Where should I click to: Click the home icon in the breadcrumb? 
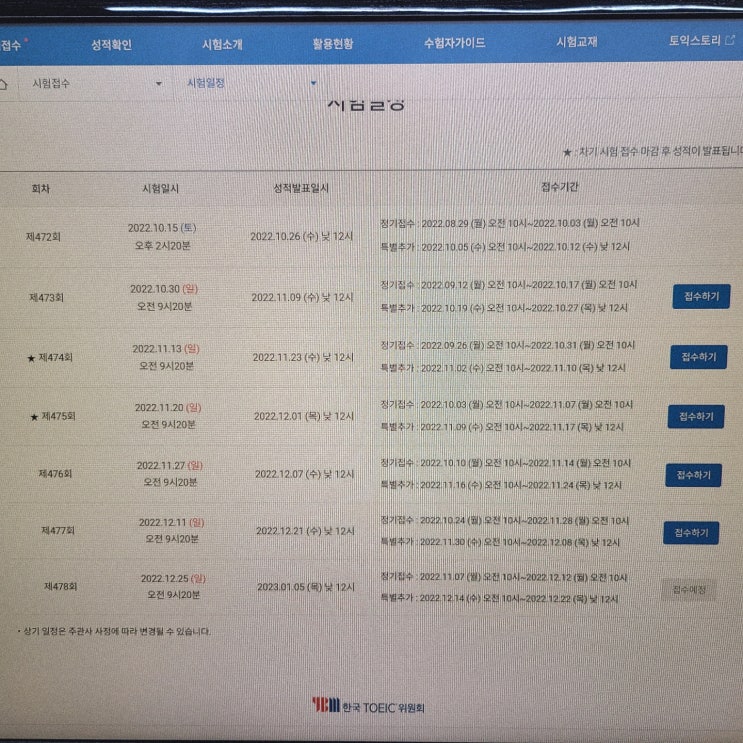pos(3,85)
